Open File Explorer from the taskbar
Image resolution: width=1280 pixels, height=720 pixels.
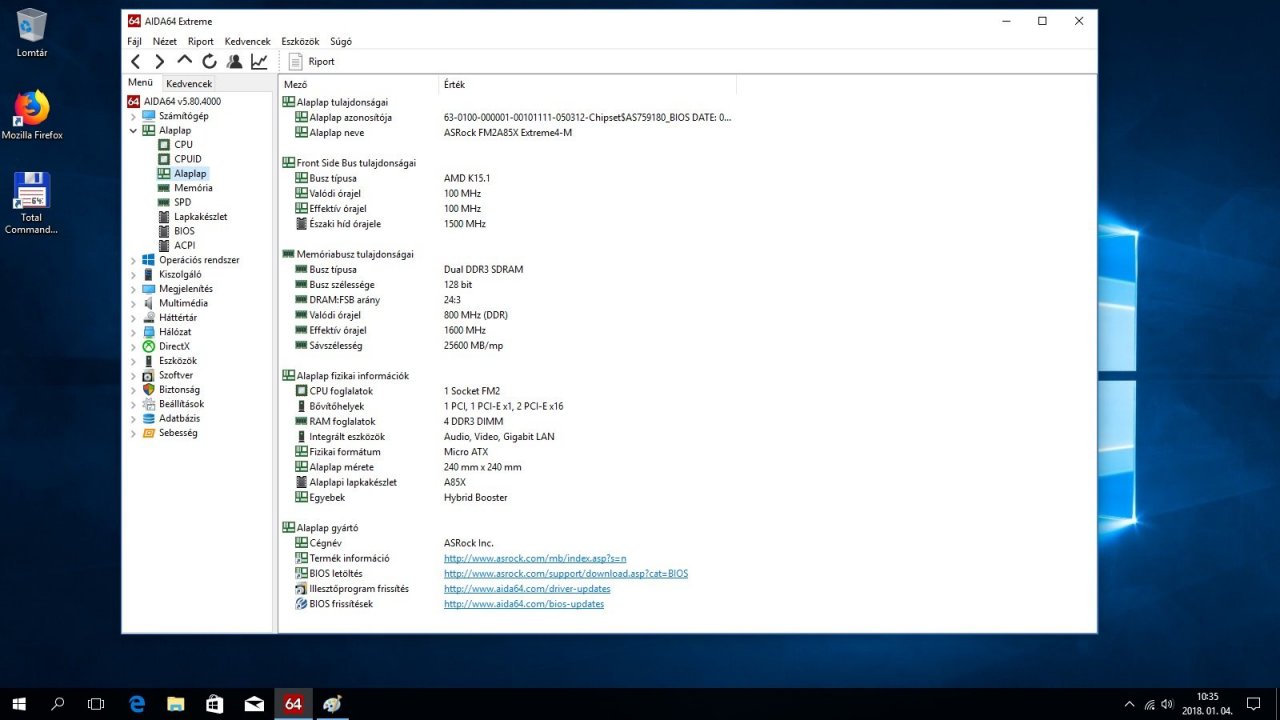click(176, 704)
